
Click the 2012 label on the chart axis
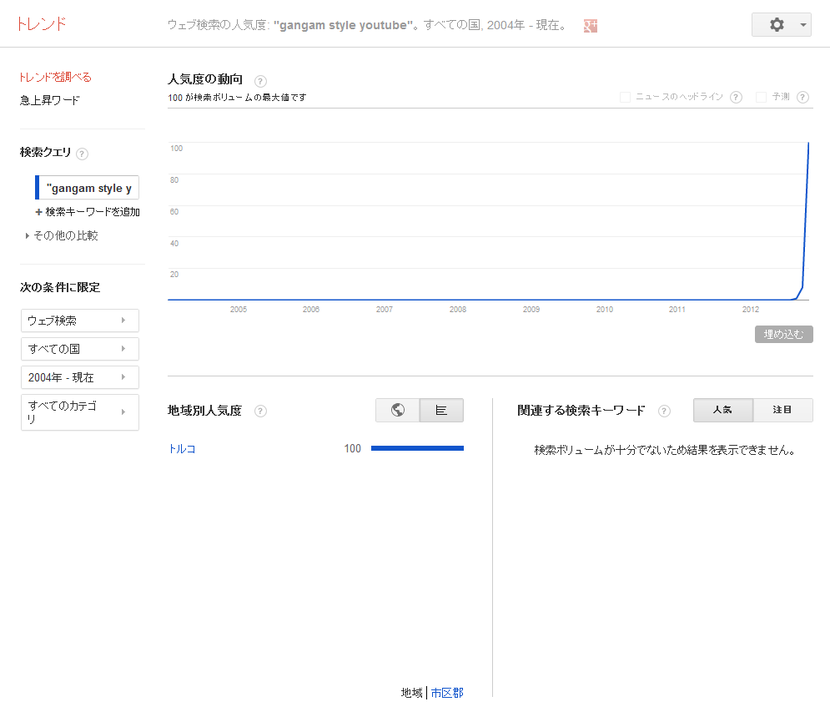(x=750, y=309)
